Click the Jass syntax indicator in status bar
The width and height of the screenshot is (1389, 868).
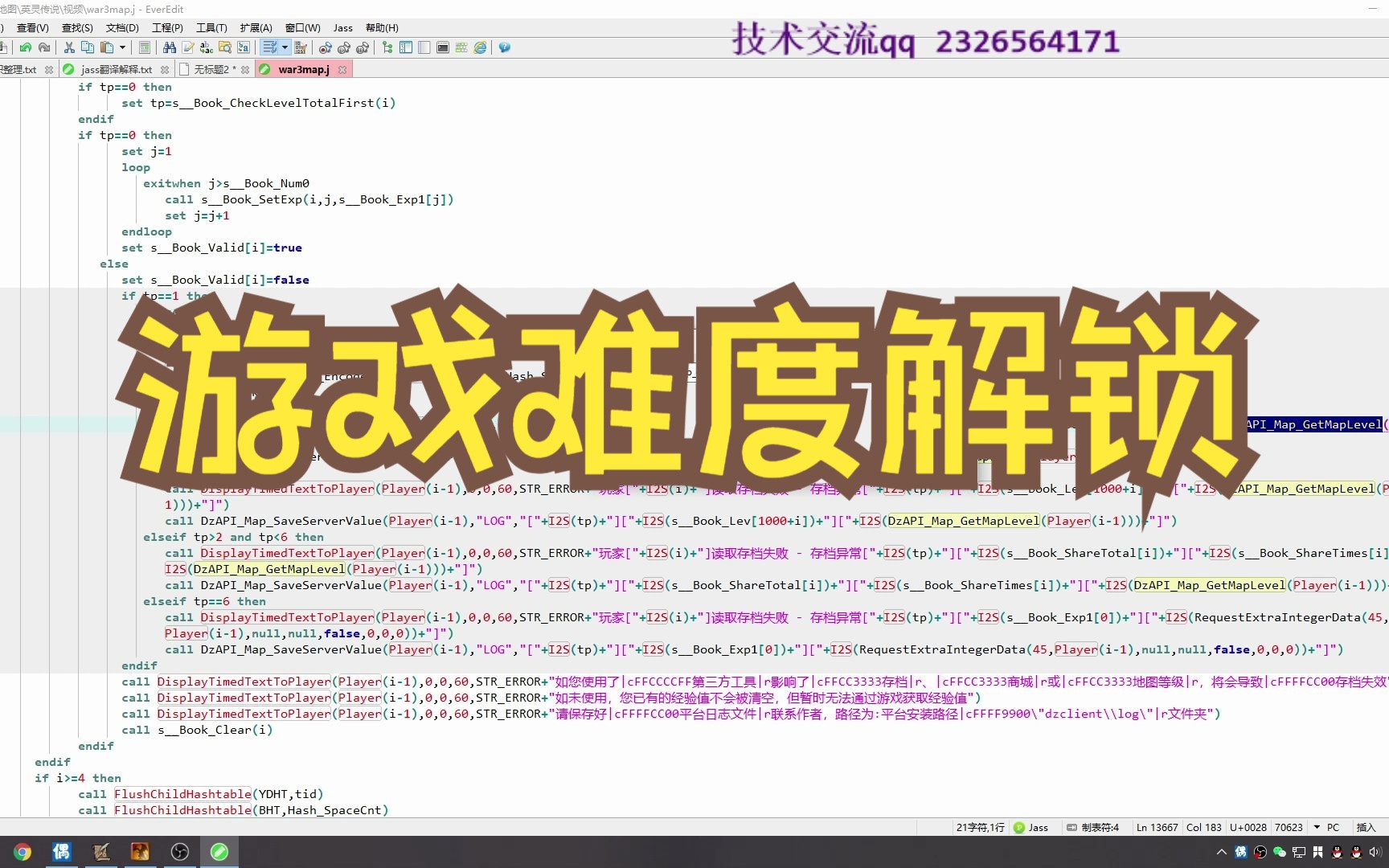click(x=1031, y=827)
